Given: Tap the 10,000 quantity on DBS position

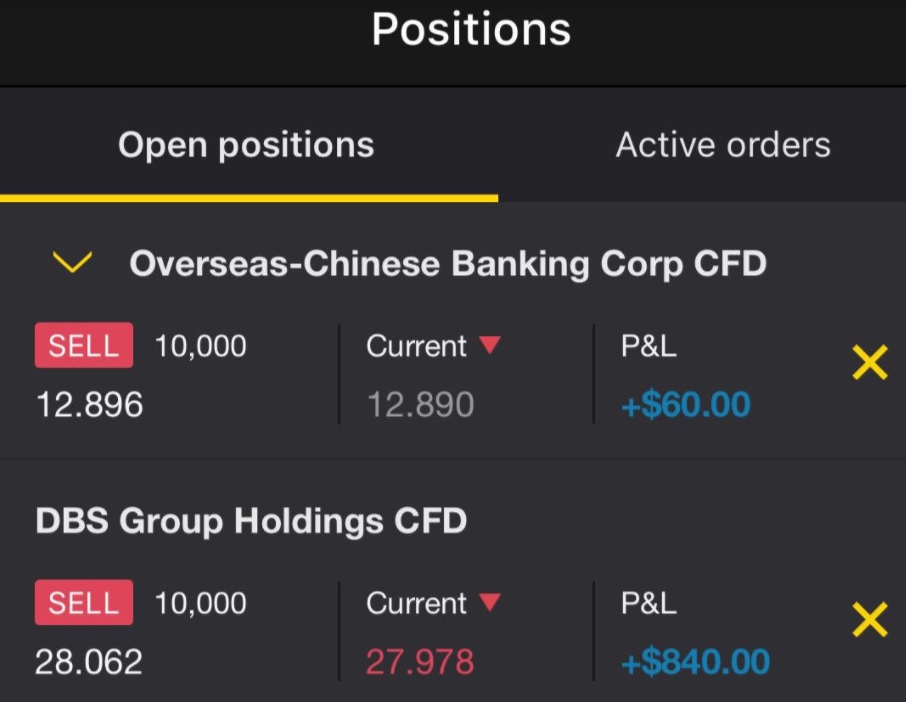Looking at the screenshot, I should [x=200, y=603].
